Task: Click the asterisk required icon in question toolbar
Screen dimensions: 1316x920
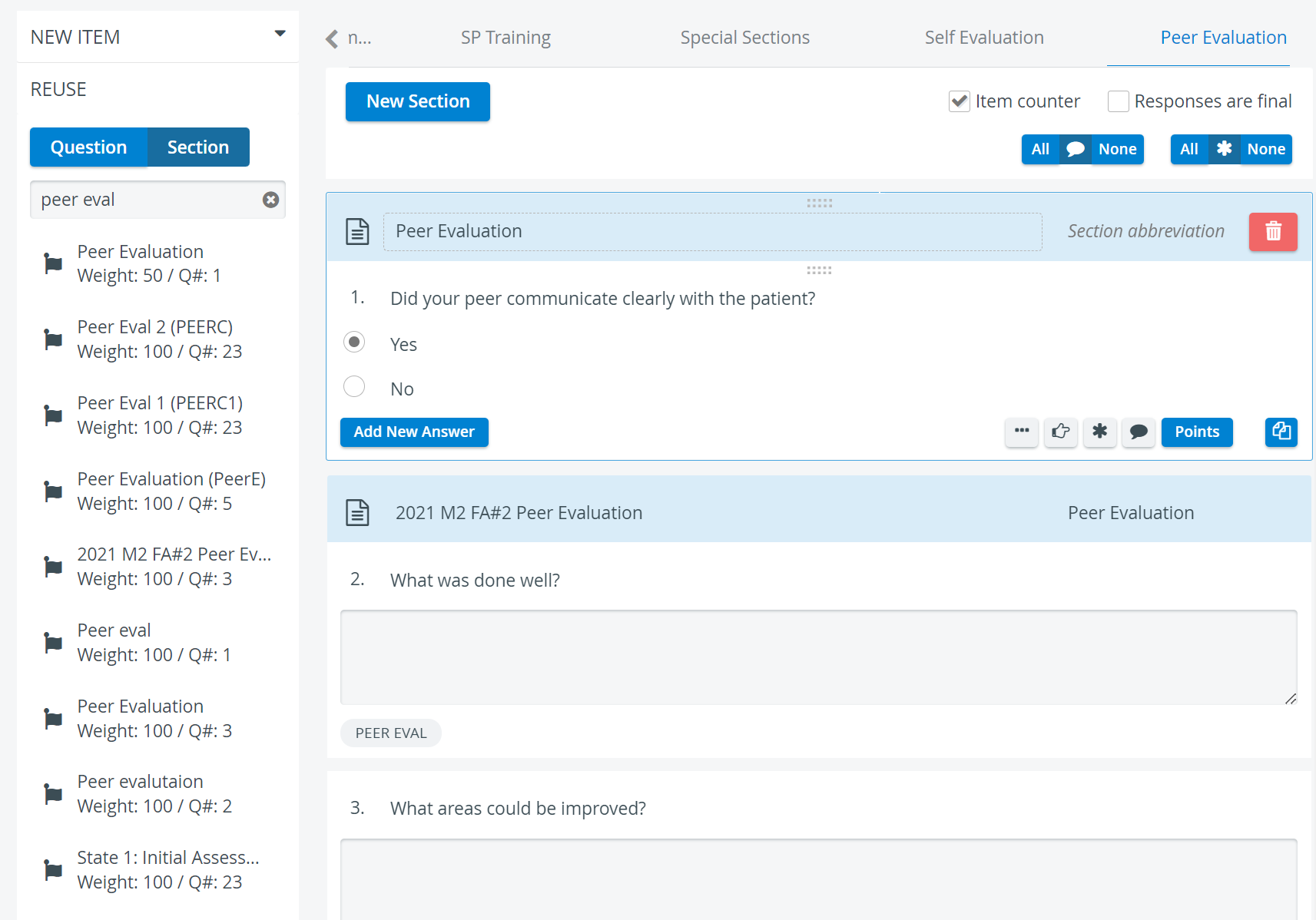Action: [x=1100, y=432]
